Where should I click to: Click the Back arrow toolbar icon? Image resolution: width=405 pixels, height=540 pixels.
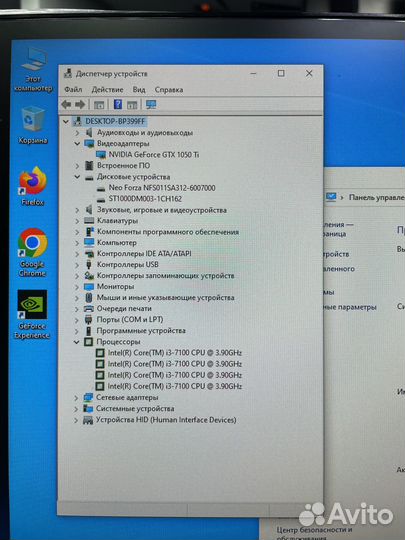(66, 104)
